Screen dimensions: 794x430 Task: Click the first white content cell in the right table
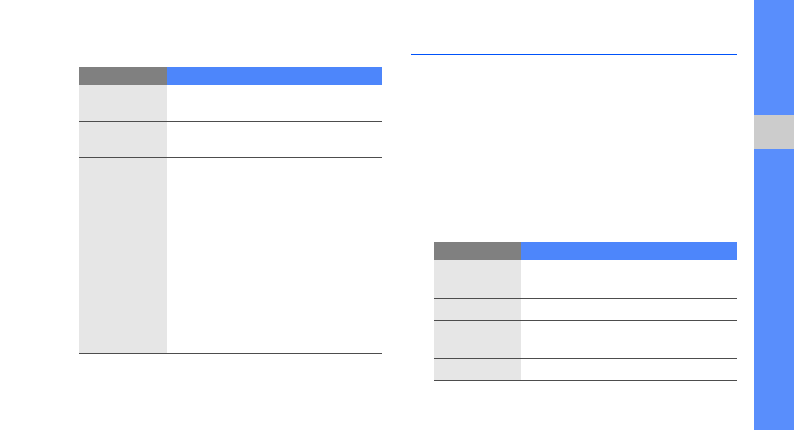pyautogui.click(x=628, y=278)
